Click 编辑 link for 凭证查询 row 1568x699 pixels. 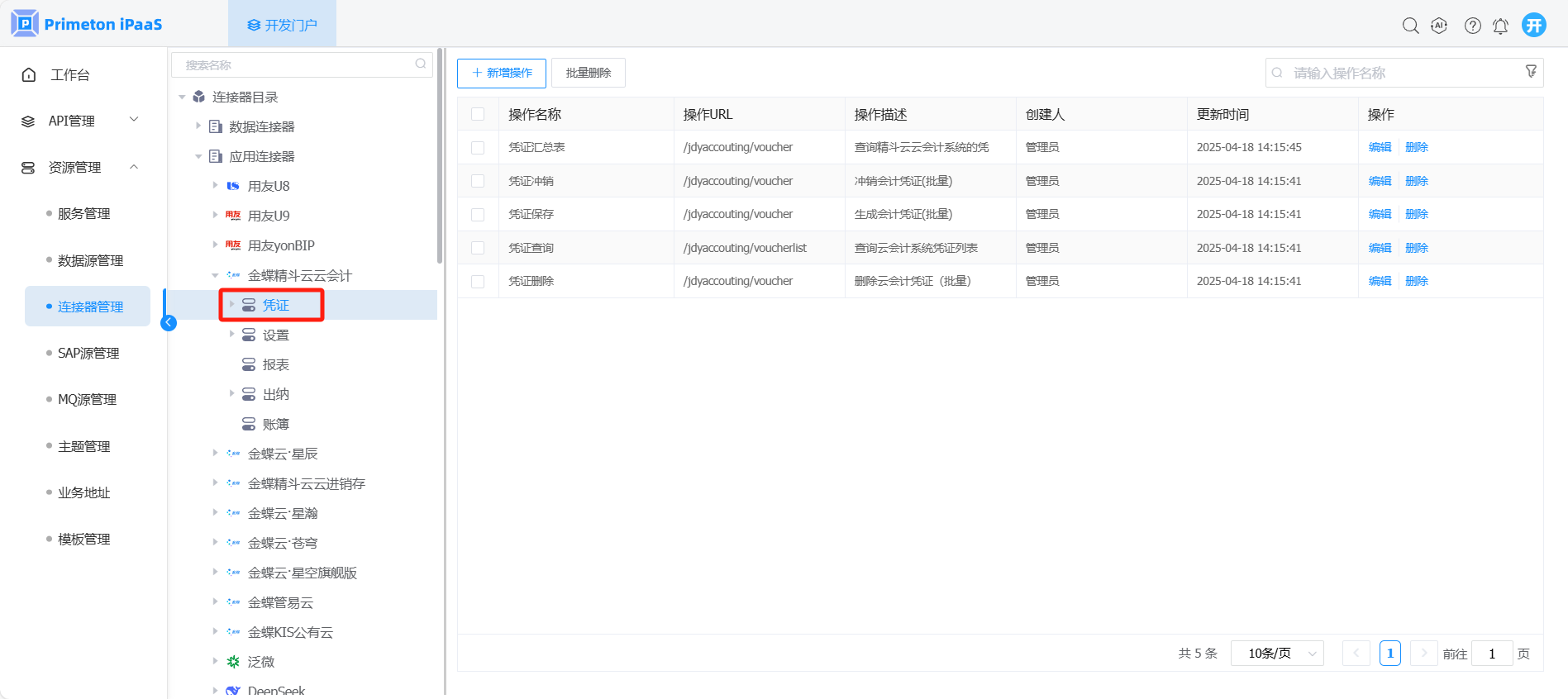[1380, 248]
